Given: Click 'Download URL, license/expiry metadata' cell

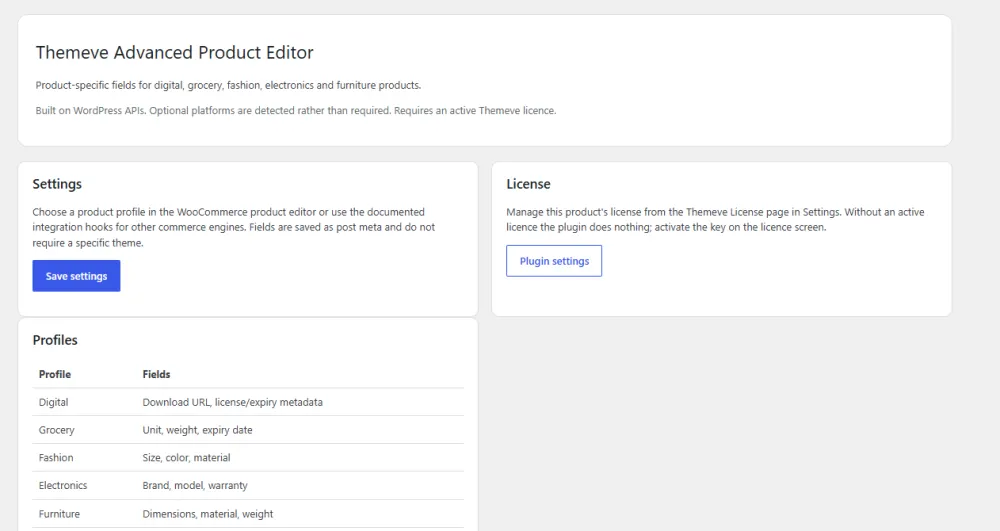Looking at the screenshot, I should [233, 402].
